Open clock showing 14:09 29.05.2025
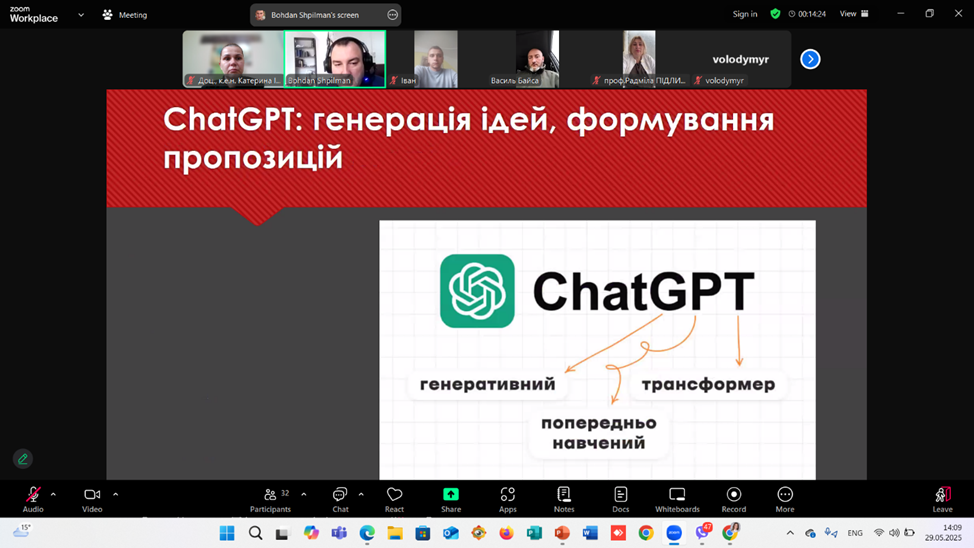This screenshot has width=974, height=548. pyautogui.click(x=943, y=533)
